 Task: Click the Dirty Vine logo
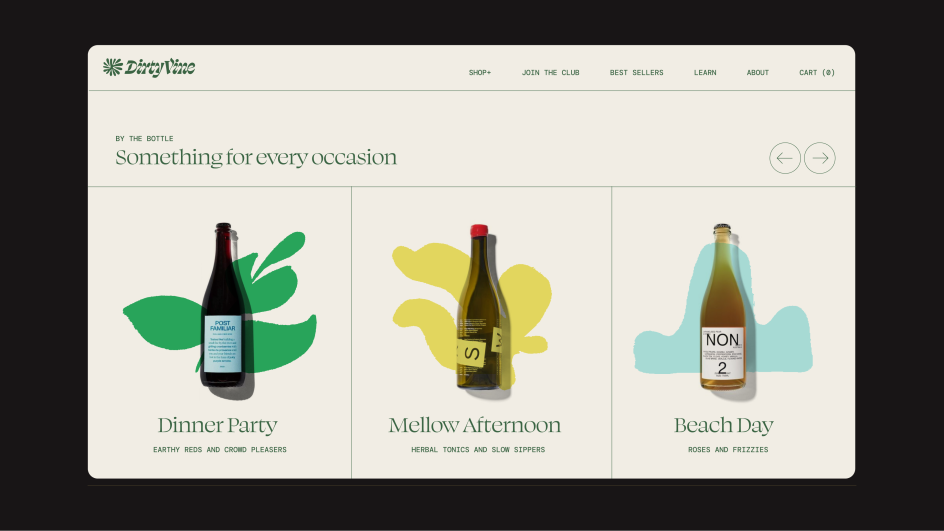(x=149, y=67)
